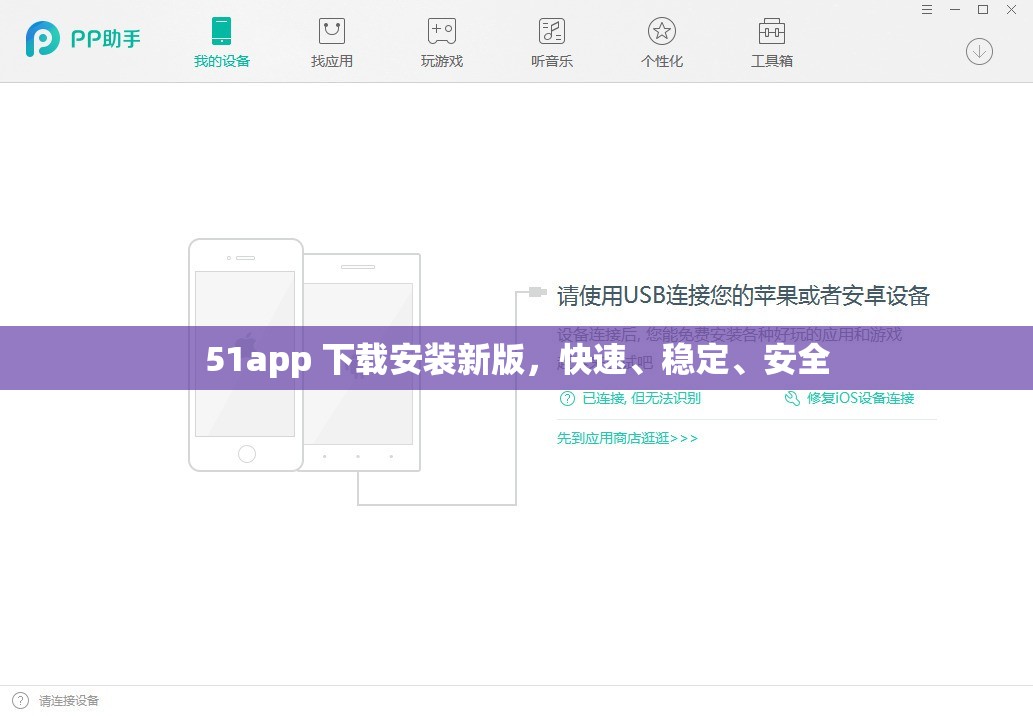Minimize the PP助手 window
The width and height of the screenshot is (1033, 716).
[x=955, y=10]
